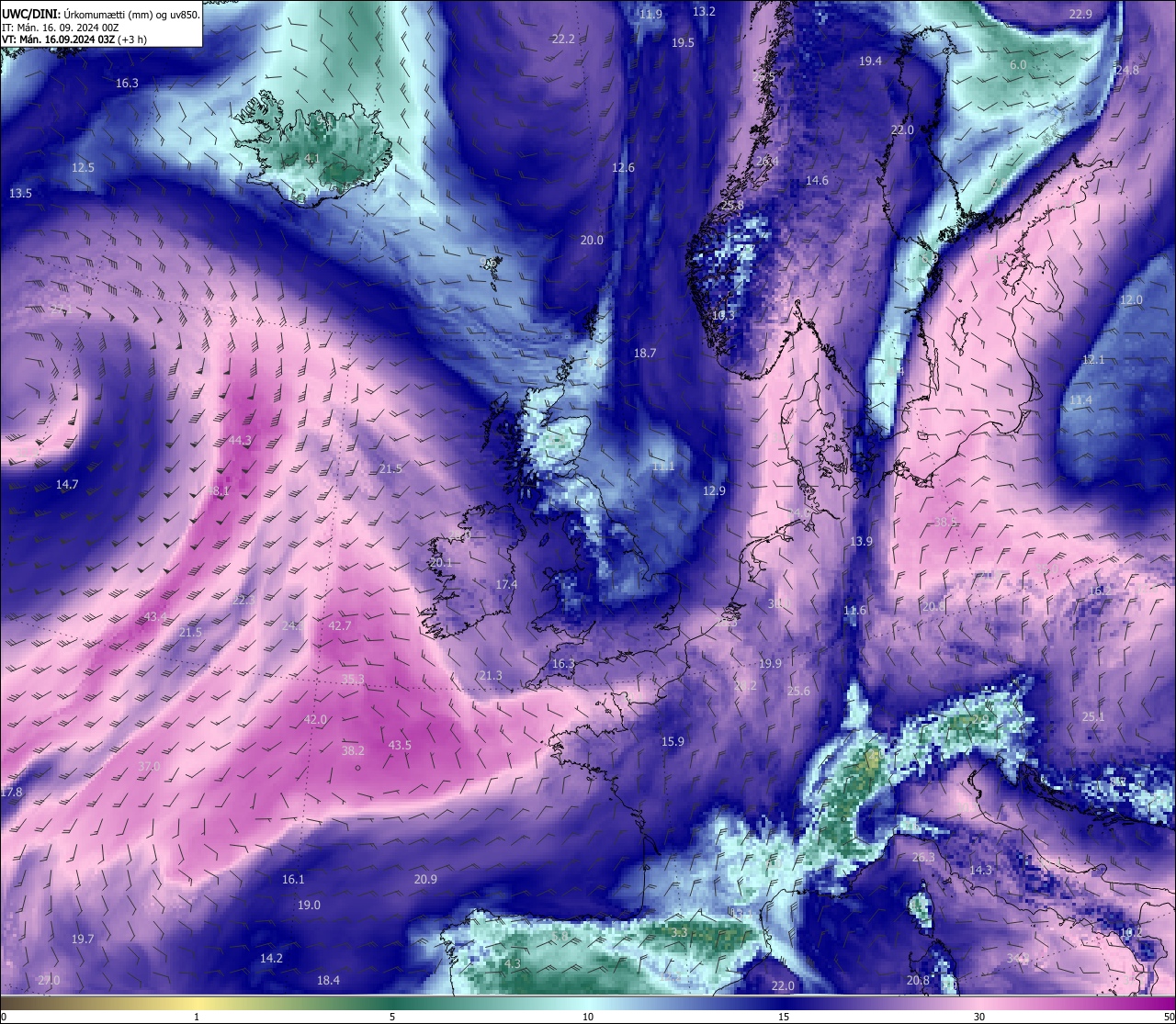Image resolution: width=1176 pixels, height=1024 pixels.
Task: Click the 6.0 value over Finland
Action: 1018,64
